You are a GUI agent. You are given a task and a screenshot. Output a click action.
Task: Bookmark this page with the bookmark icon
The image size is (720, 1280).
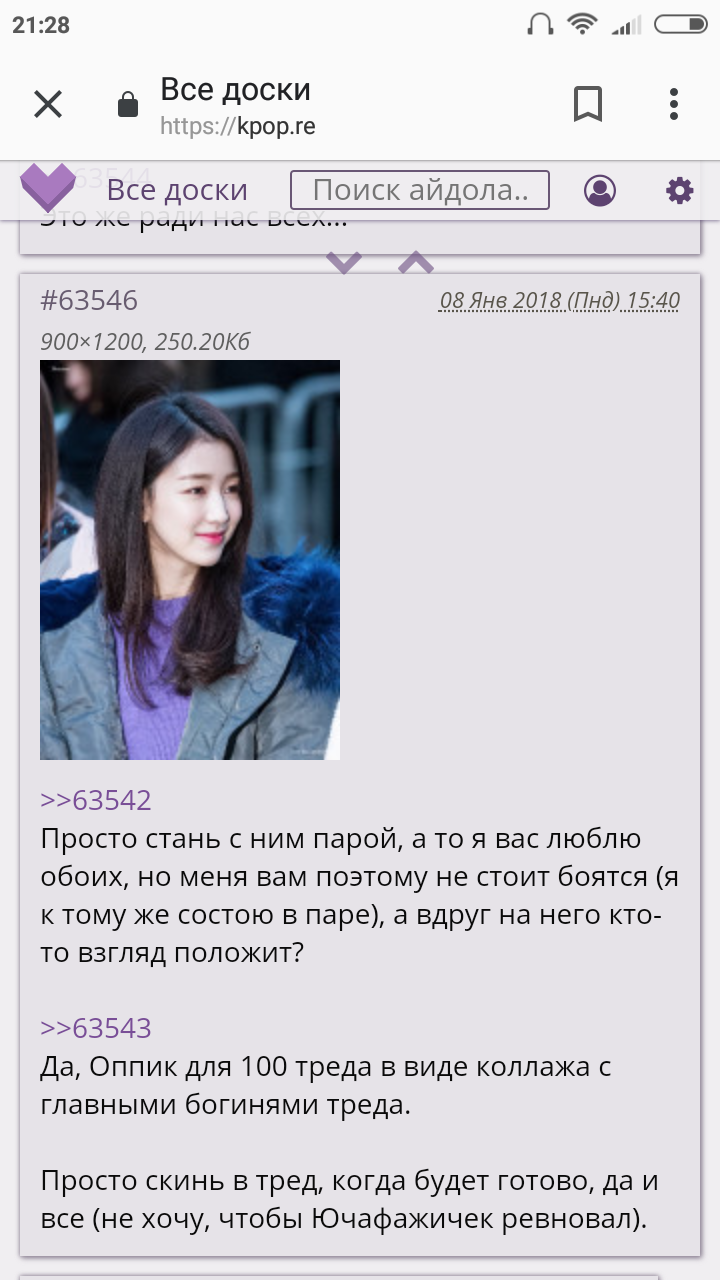click(x=588, y=104)
